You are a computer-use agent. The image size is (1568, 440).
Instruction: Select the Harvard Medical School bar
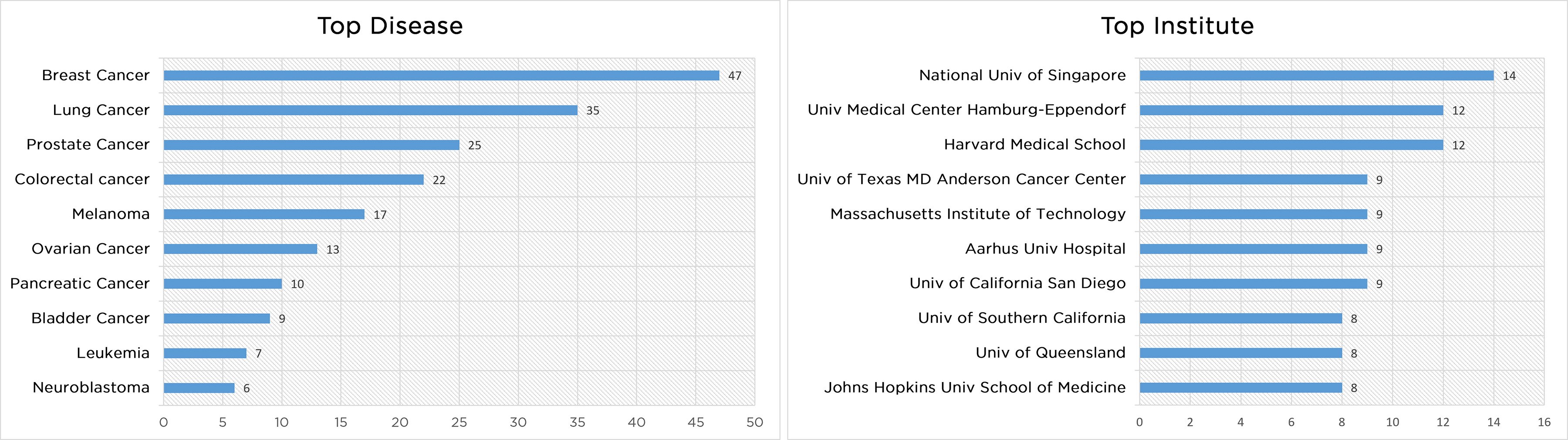(1291, 145)
